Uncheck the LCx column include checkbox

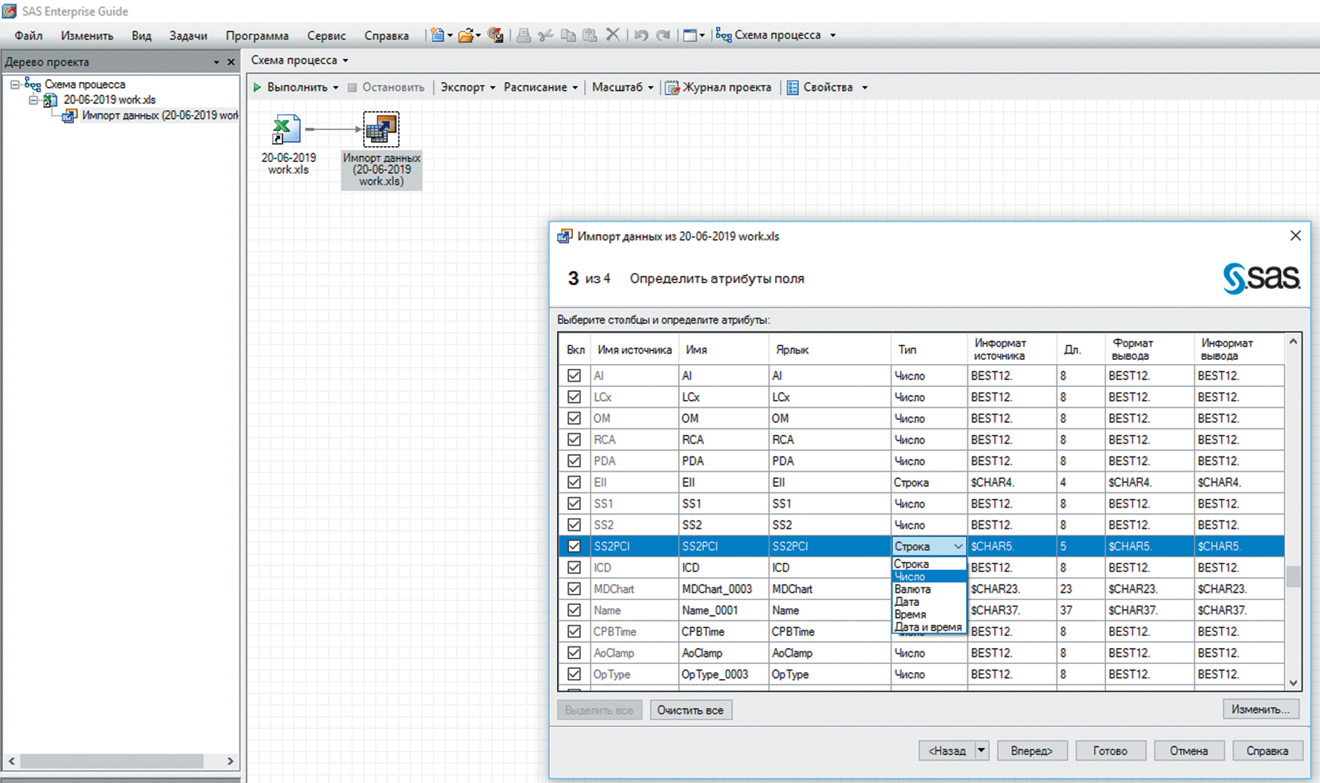pyautogui.click(x=574, y=397)
